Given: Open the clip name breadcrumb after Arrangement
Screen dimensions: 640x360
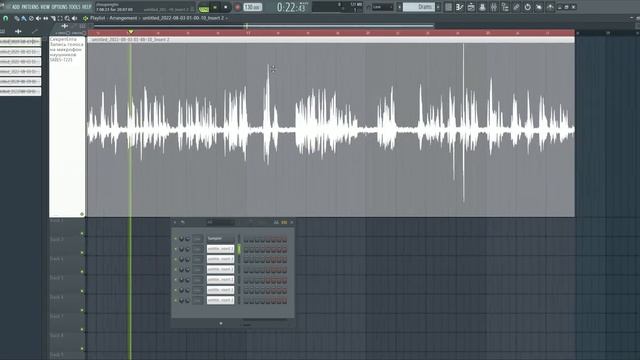Looking at the screenshot, I should (x=183, y=18).
